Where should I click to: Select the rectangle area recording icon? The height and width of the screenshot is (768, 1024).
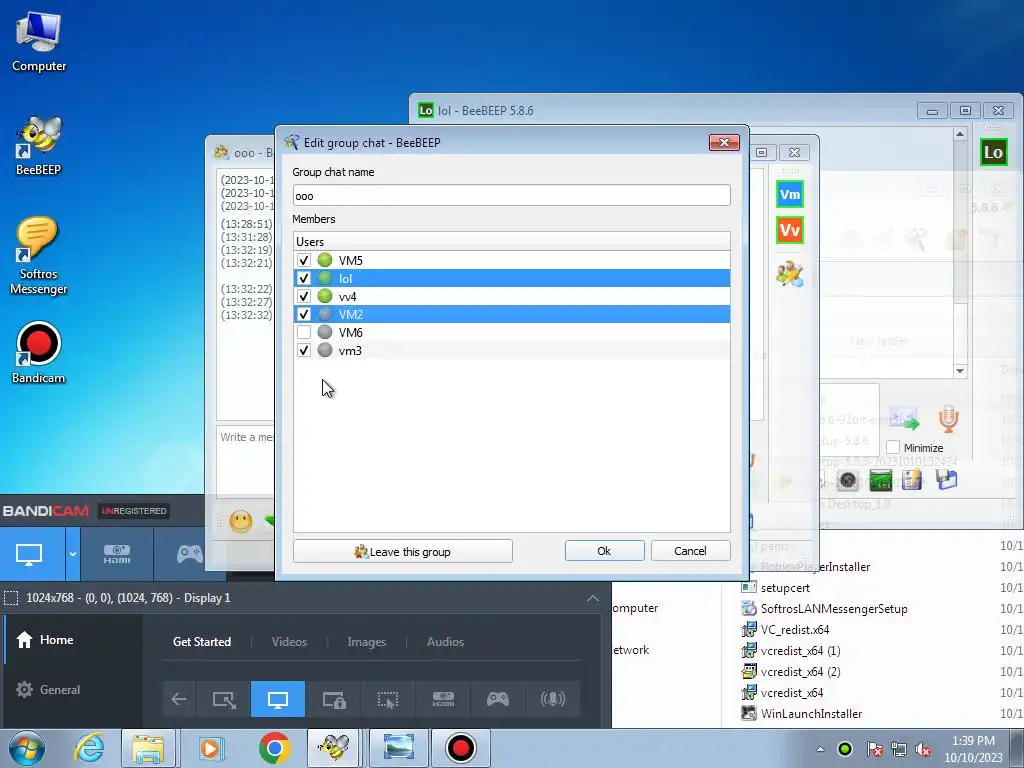coord(224,699)
